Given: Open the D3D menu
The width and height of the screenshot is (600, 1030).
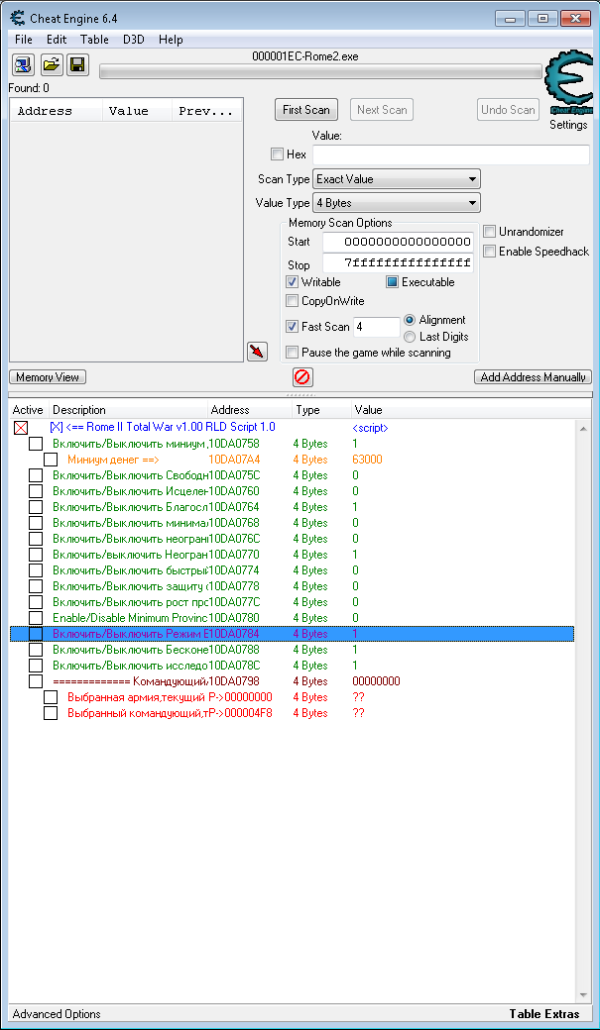Looking at the screenshot, I should pyautogui.click(x=133, y=39).
